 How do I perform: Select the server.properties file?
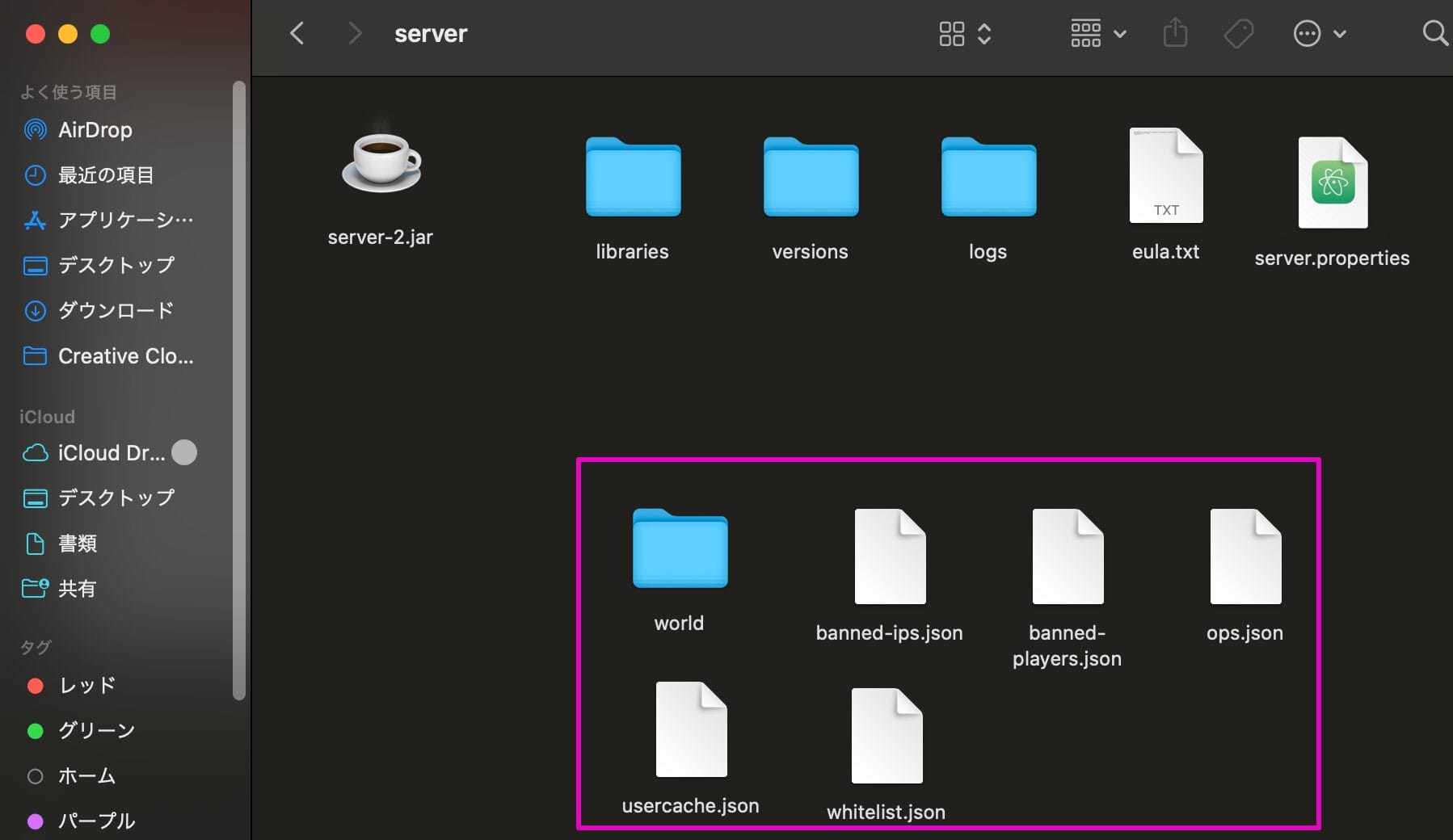[x=1332, y=183]
